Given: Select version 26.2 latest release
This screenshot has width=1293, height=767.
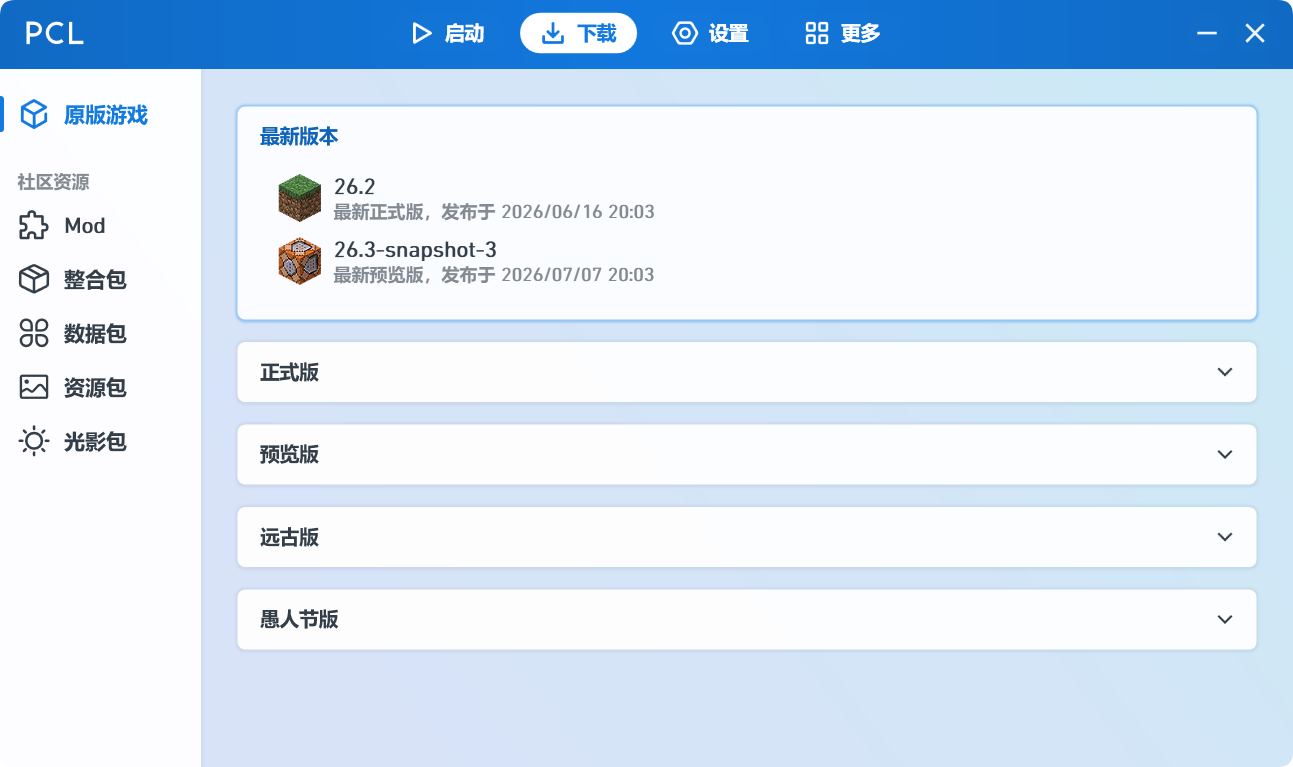Looking at the screenshot, I should click(746, 198).
